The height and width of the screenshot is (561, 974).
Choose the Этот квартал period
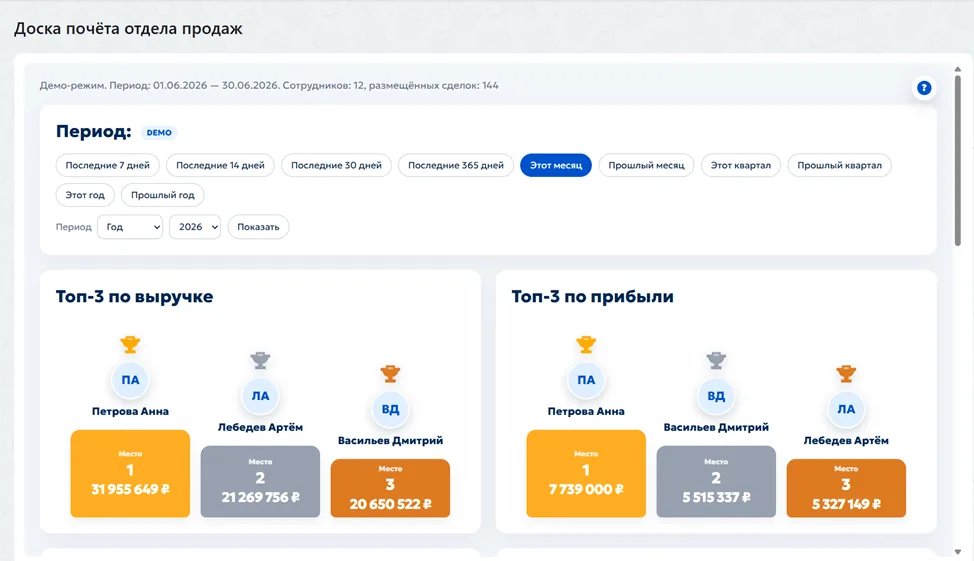740,165
